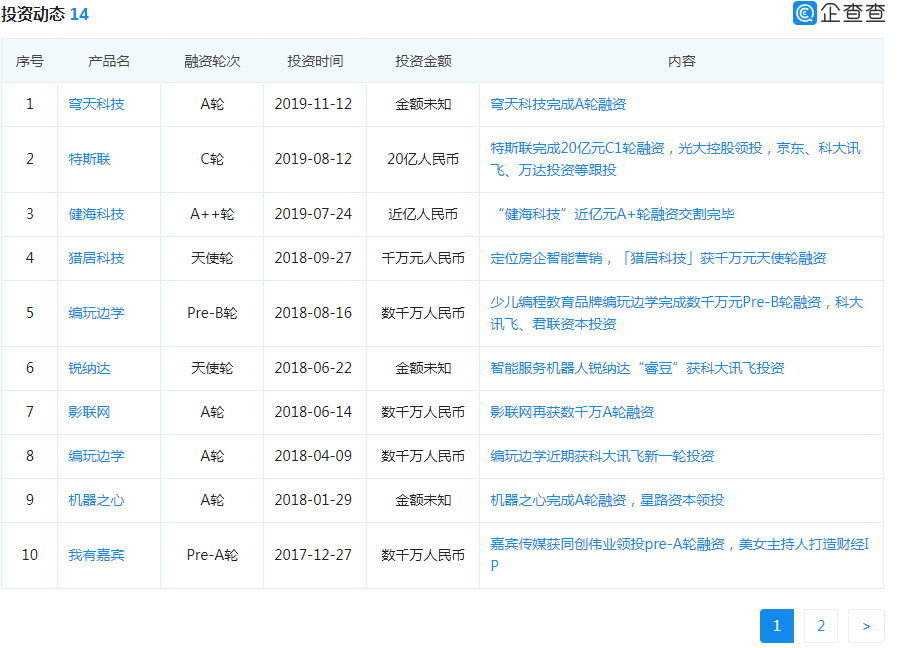Select 数千万人民币 cell in the 我有嘉宾 row
Image resolution: width=897 pixels, height=648 pixels.
[x=423, y=555]
